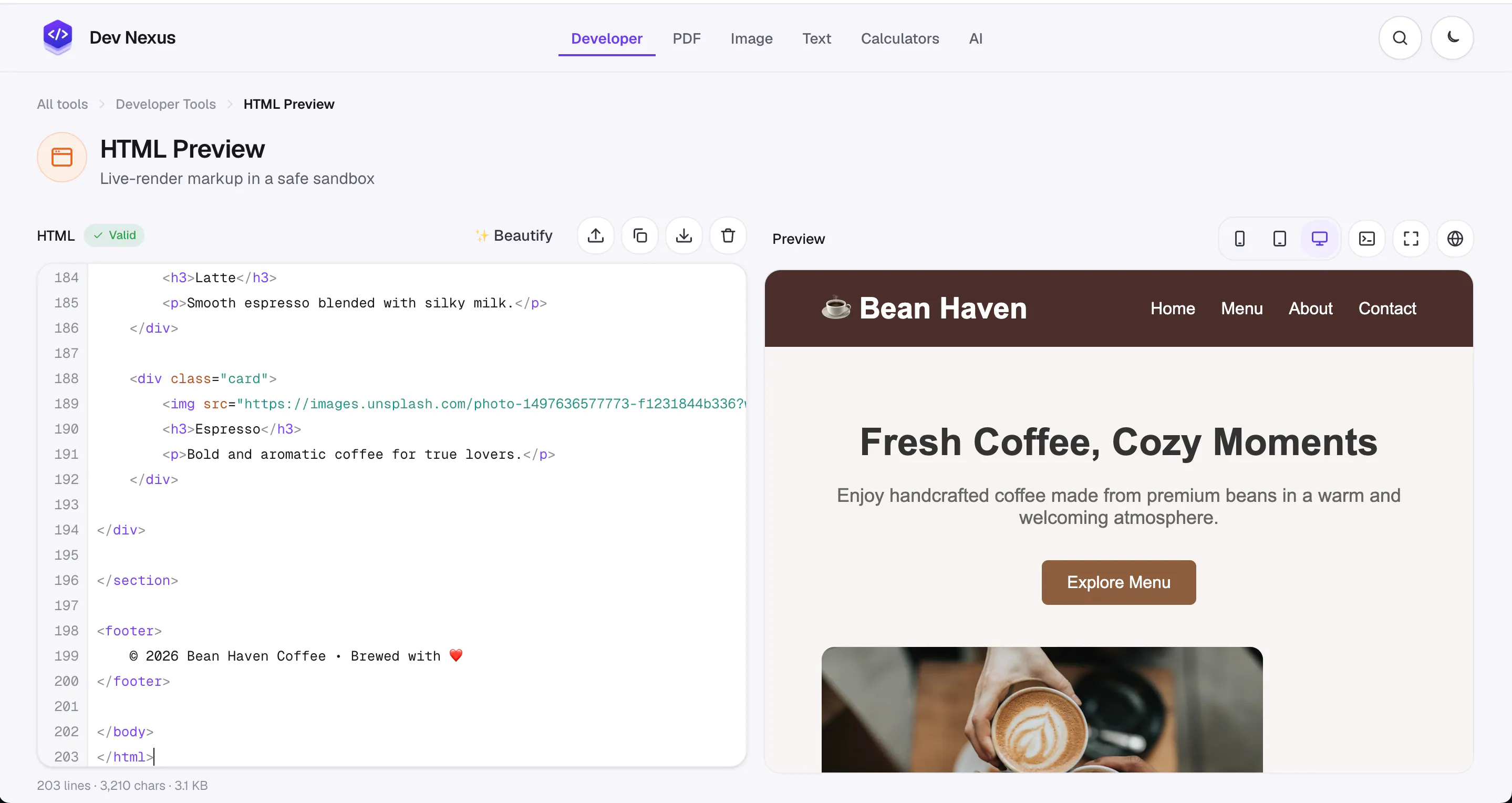Go to Developer Tools breadcrumb

pos(165,104)
